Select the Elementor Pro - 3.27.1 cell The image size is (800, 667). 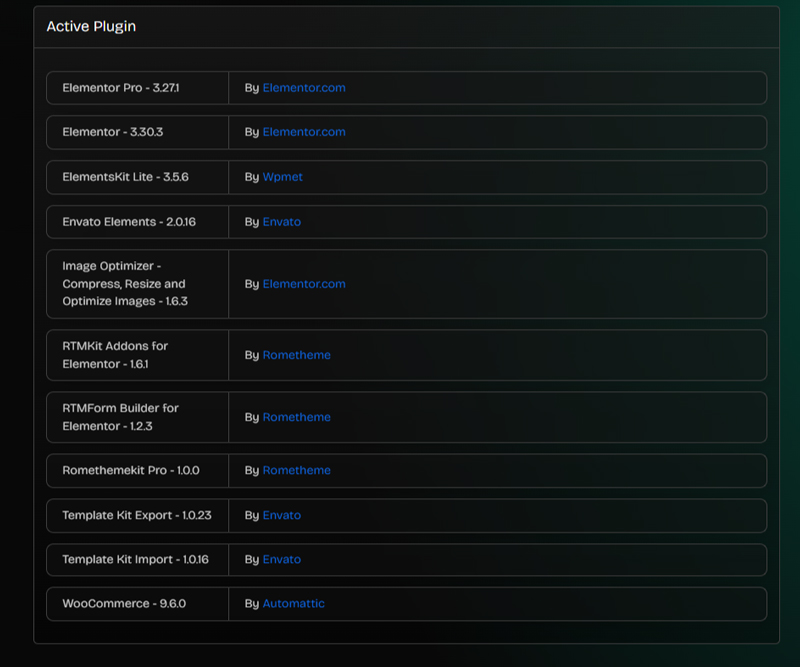137,88
